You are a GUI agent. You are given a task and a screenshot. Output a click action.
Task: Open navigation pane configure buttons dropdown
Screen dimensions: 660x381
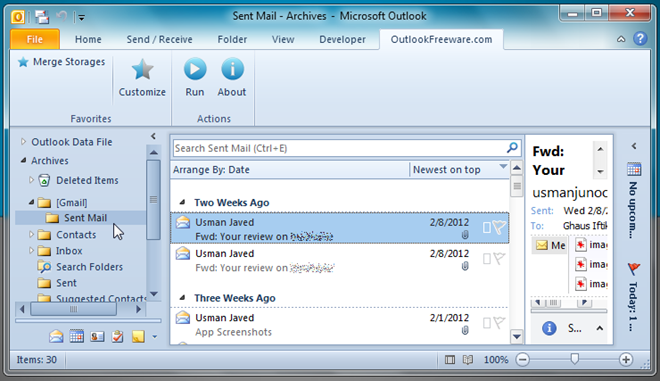click(x=154, y=336)
